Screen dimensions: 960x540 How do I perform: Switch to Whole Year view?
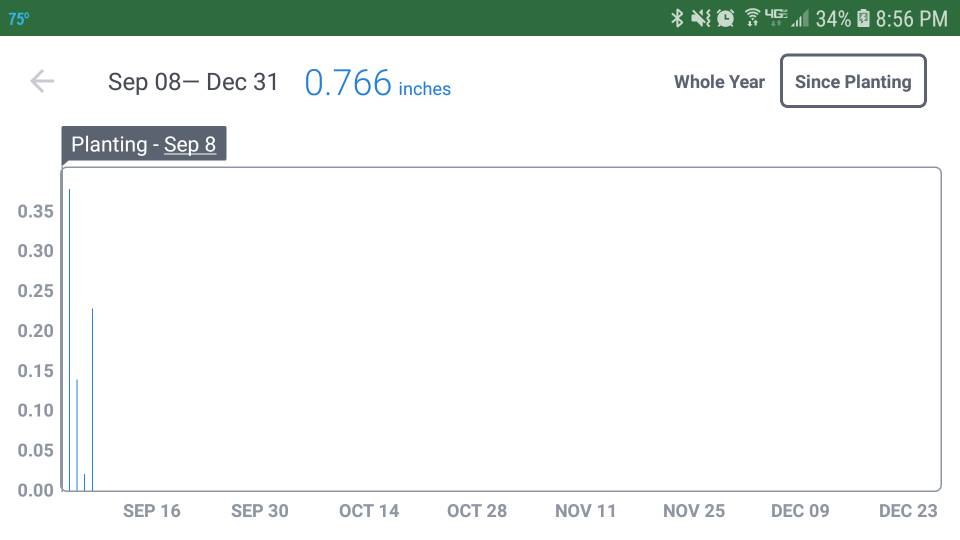click(719, 81)
